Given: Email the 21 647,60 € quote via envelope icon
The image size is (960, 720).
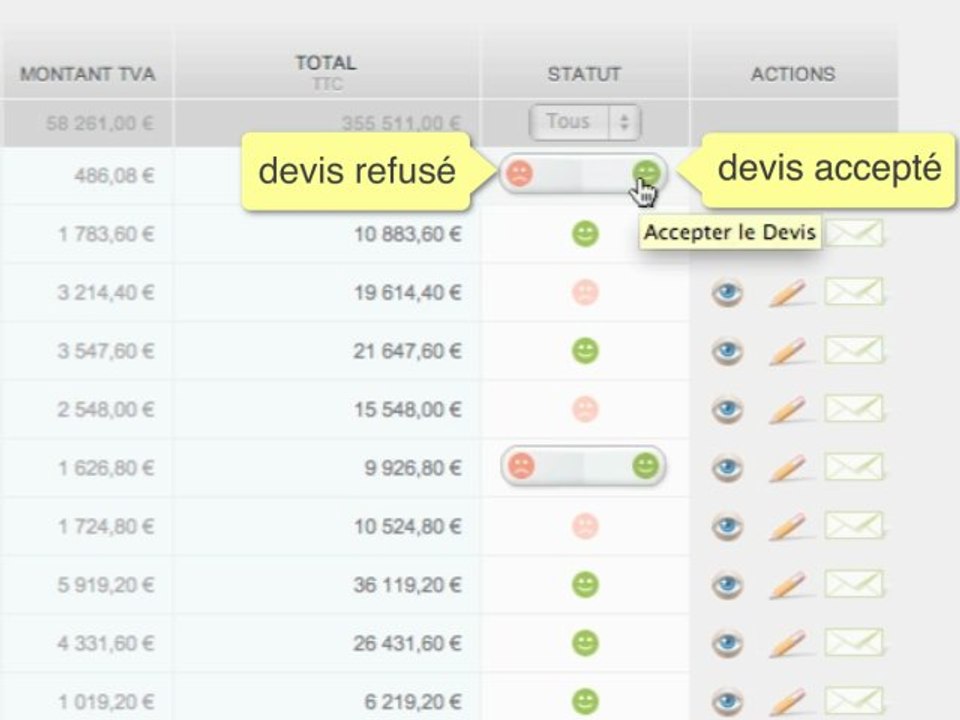Looking at the screenshot, I should pos(854,350).
